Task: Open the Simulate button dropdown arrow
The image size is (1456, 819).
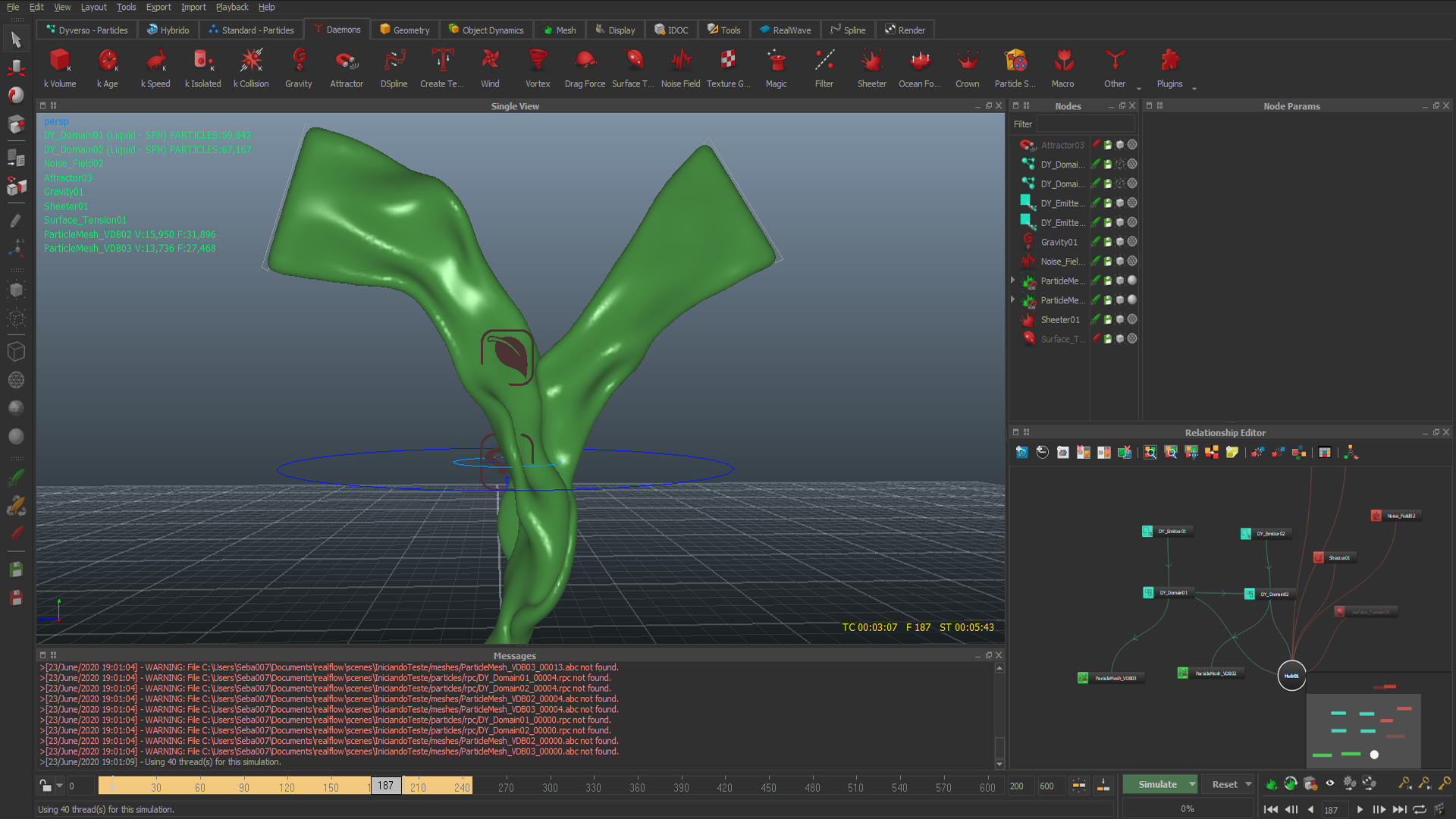Action: [x=1192, y=784]
